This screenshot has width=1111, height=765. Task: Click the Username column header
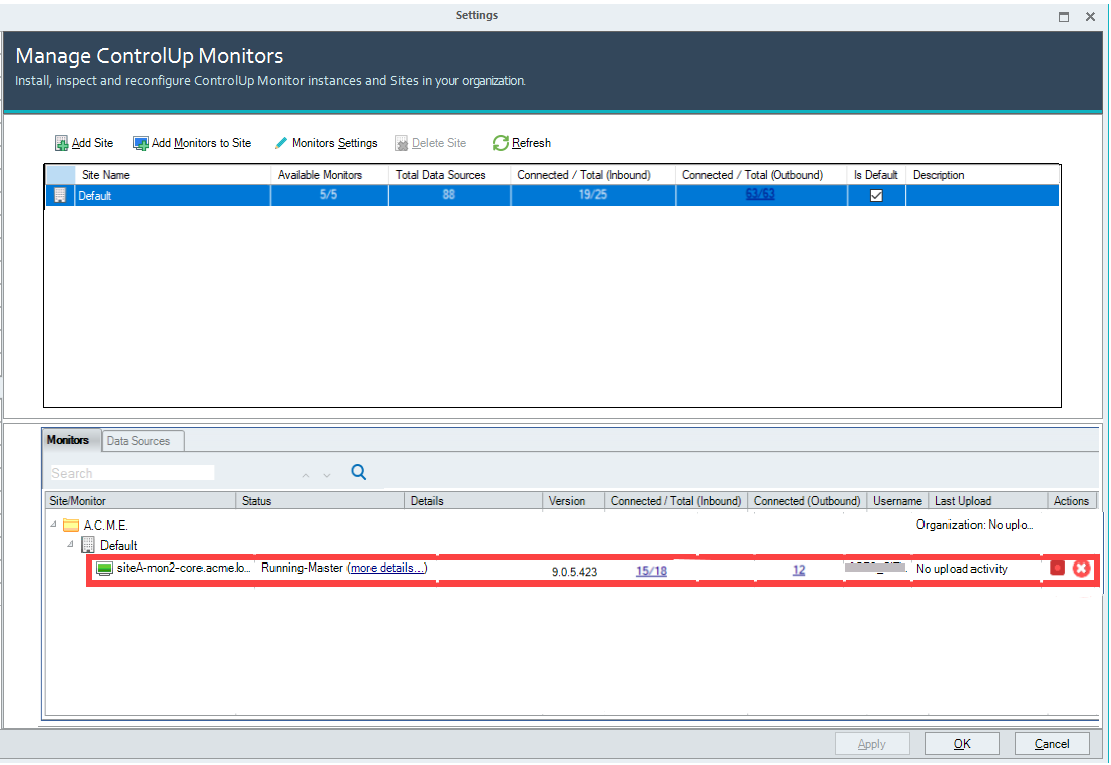[x=898, y=501]
